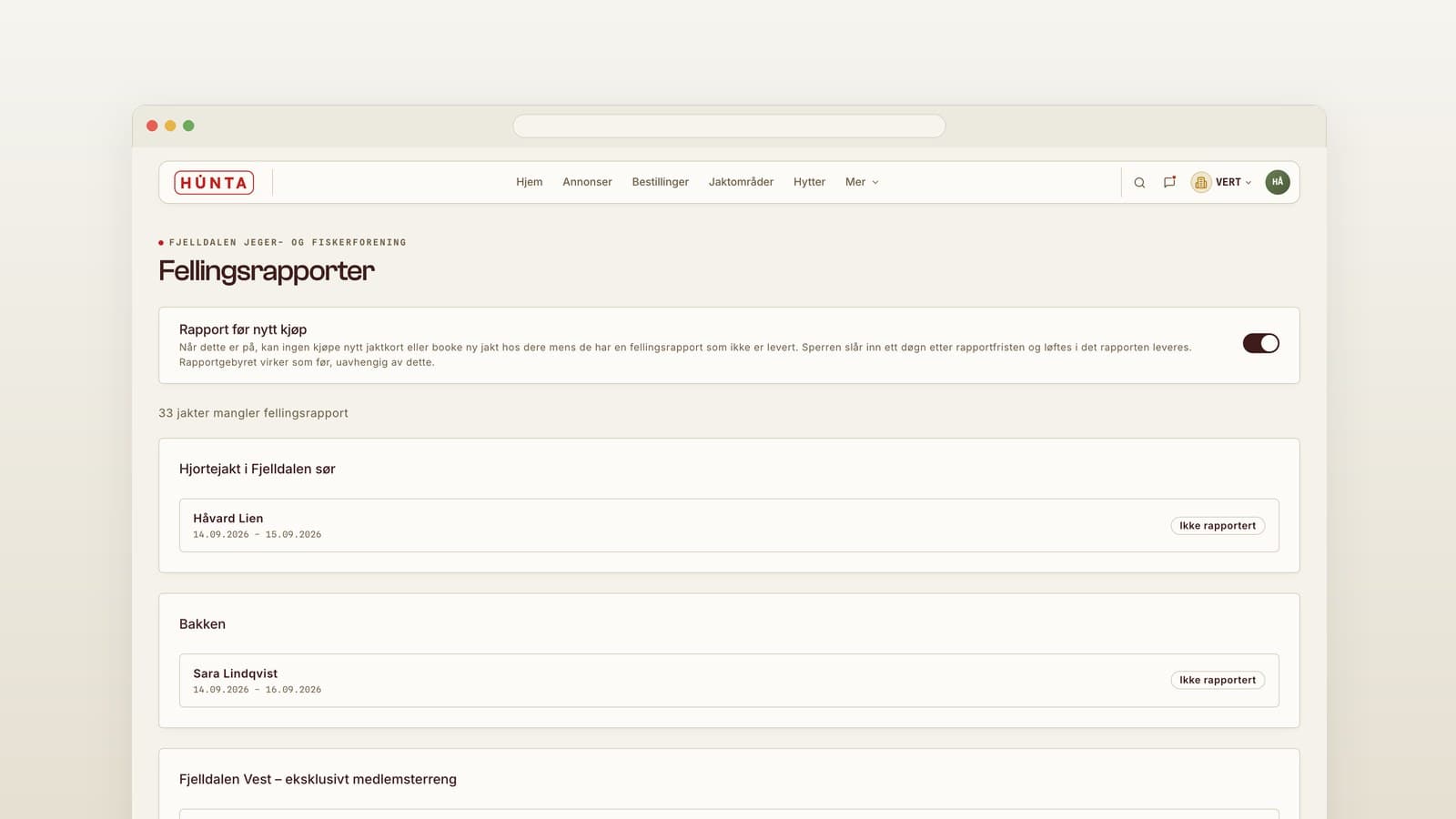Click the green window dot
This screenshot has width=1456, height=819.
(x=188, y=126)
